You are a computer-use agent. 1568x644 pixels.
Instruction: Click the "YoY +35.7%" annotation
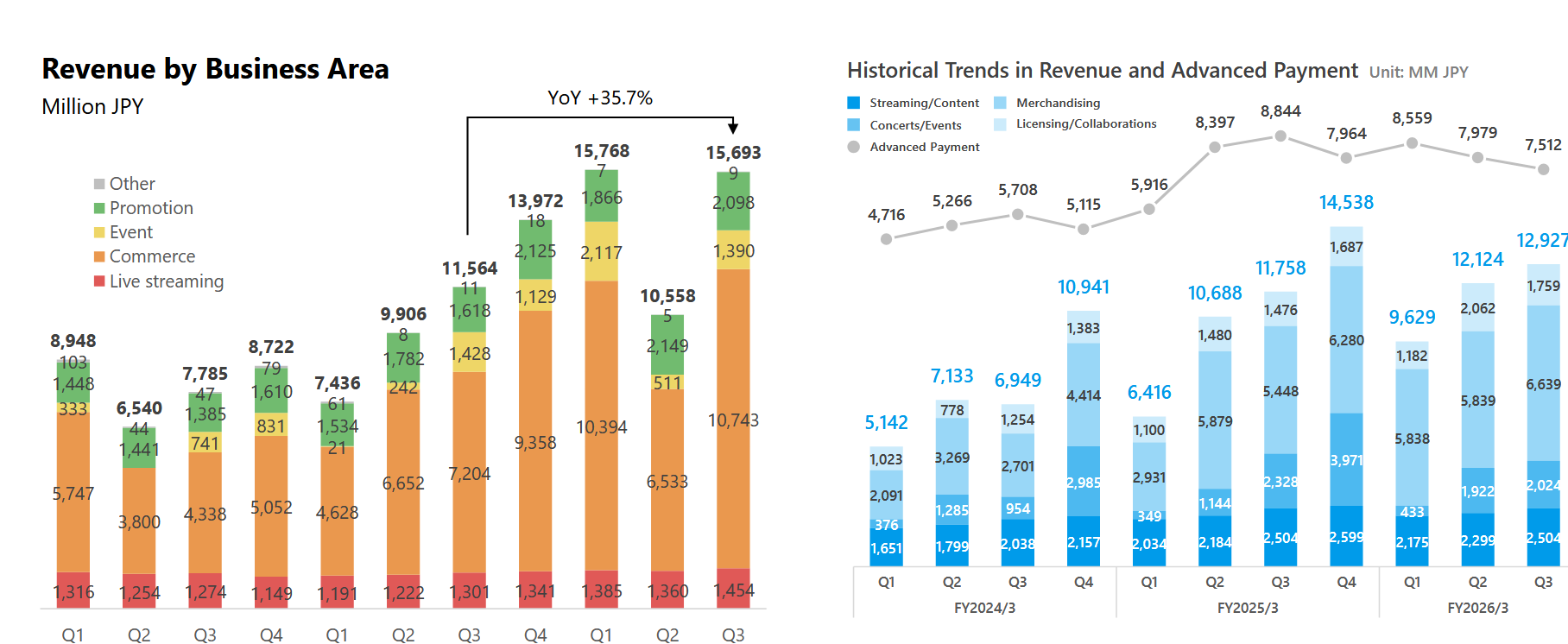tap(600, 98)
